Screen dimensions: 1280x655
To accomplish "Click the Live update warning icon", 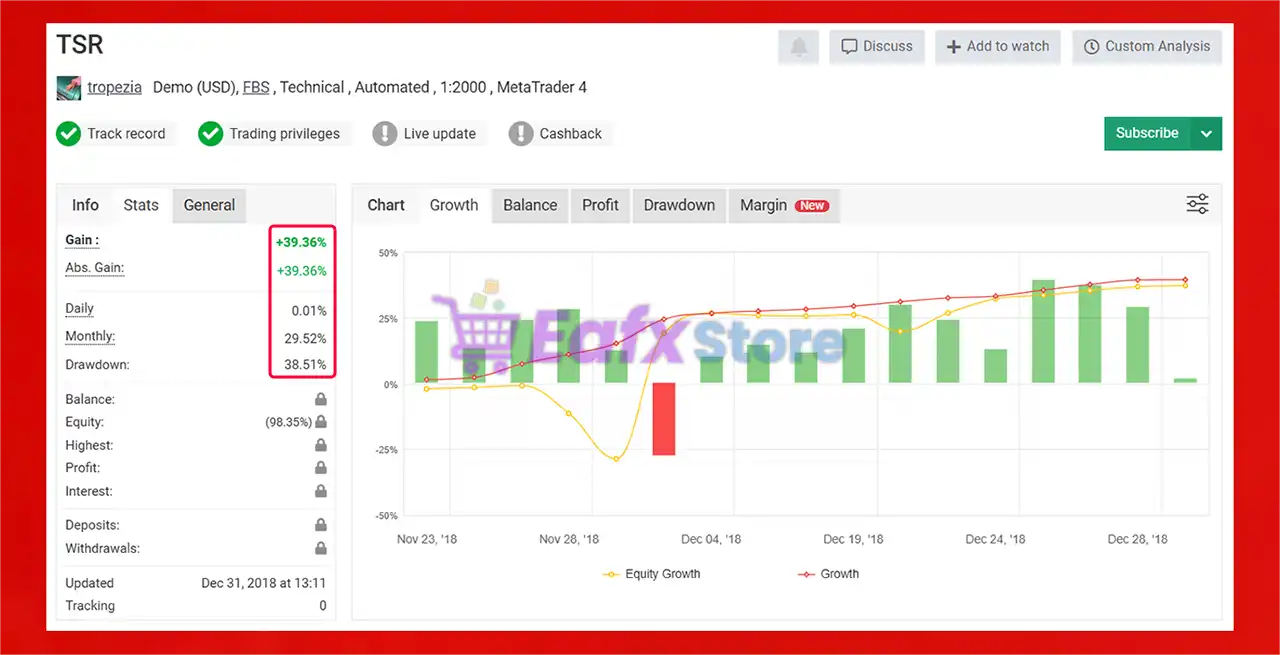I will 385,134.
